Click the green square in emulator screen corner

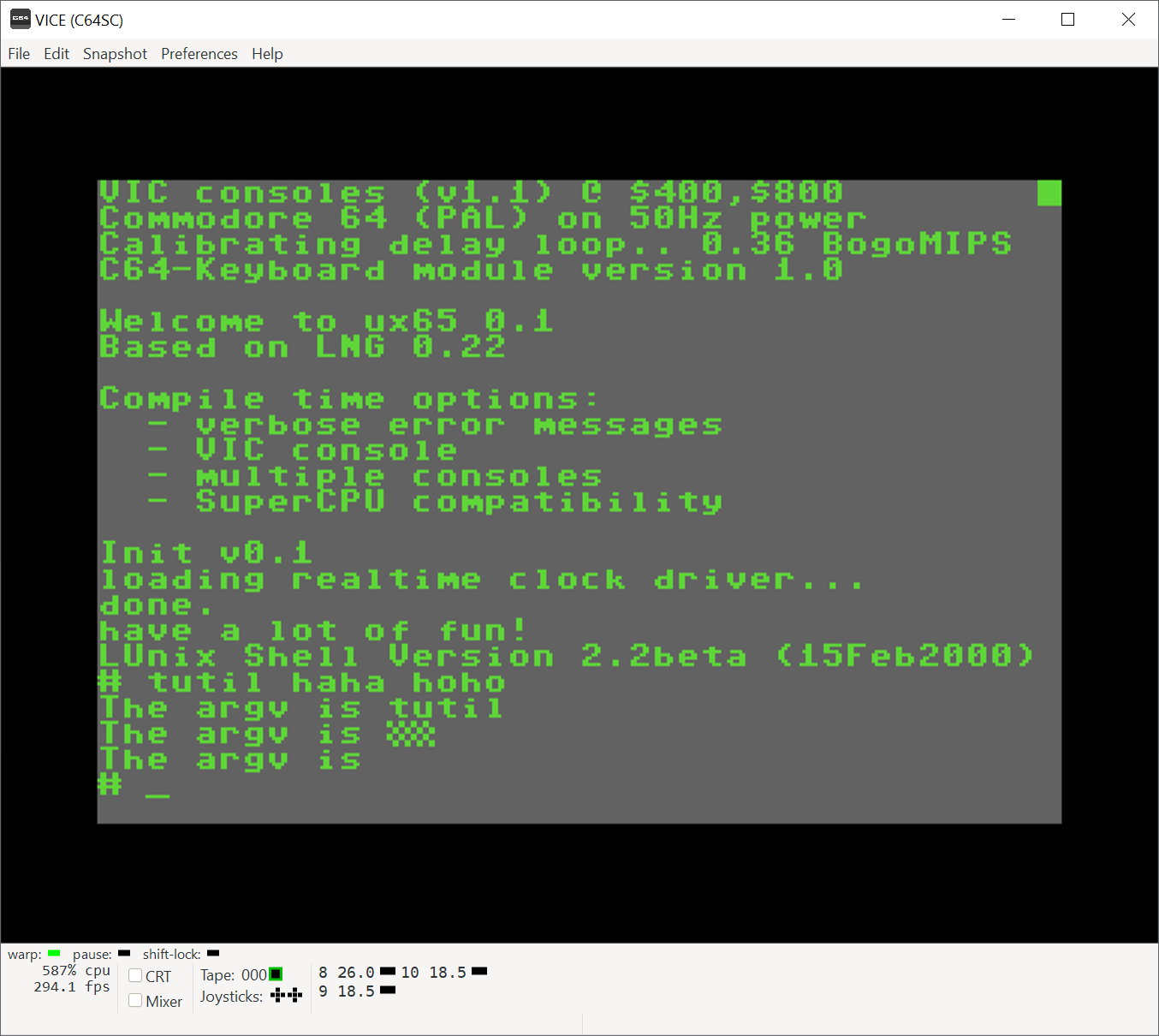click(1049, 193)
